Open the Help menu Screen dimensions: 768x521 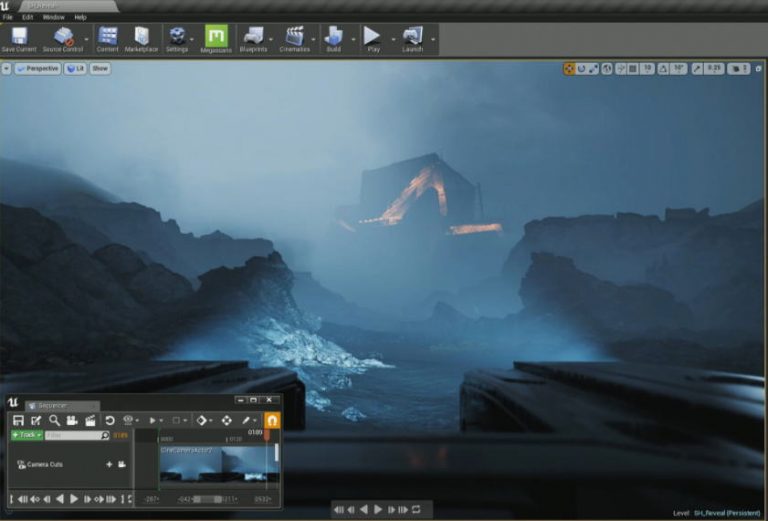click(80, 17)
